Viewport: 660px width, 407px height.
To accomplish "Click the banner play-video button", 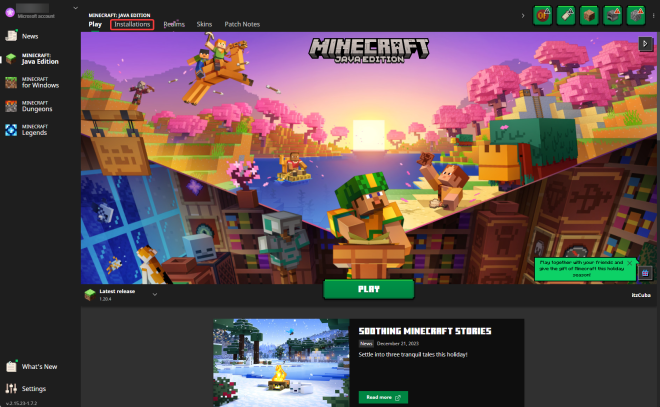I will pos(645,44).
